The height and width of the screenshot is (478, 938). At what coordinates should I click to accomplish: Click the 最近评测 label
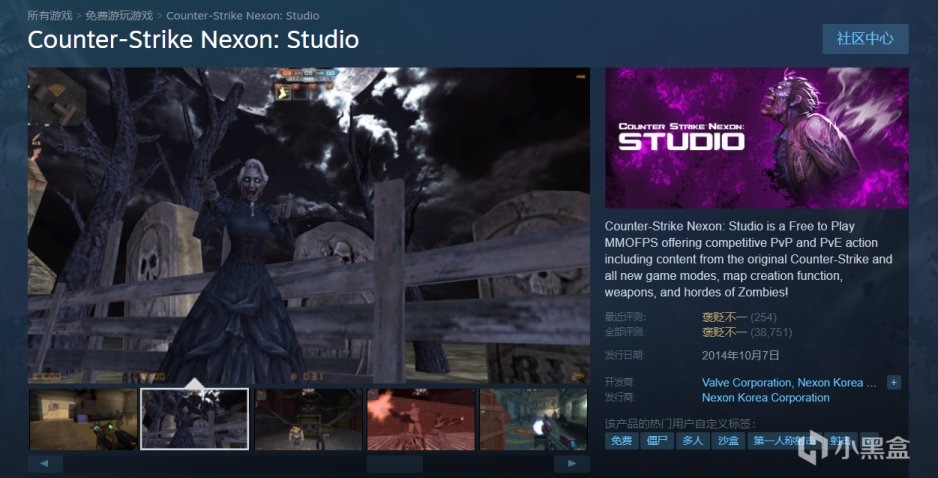tap(625, 317)
